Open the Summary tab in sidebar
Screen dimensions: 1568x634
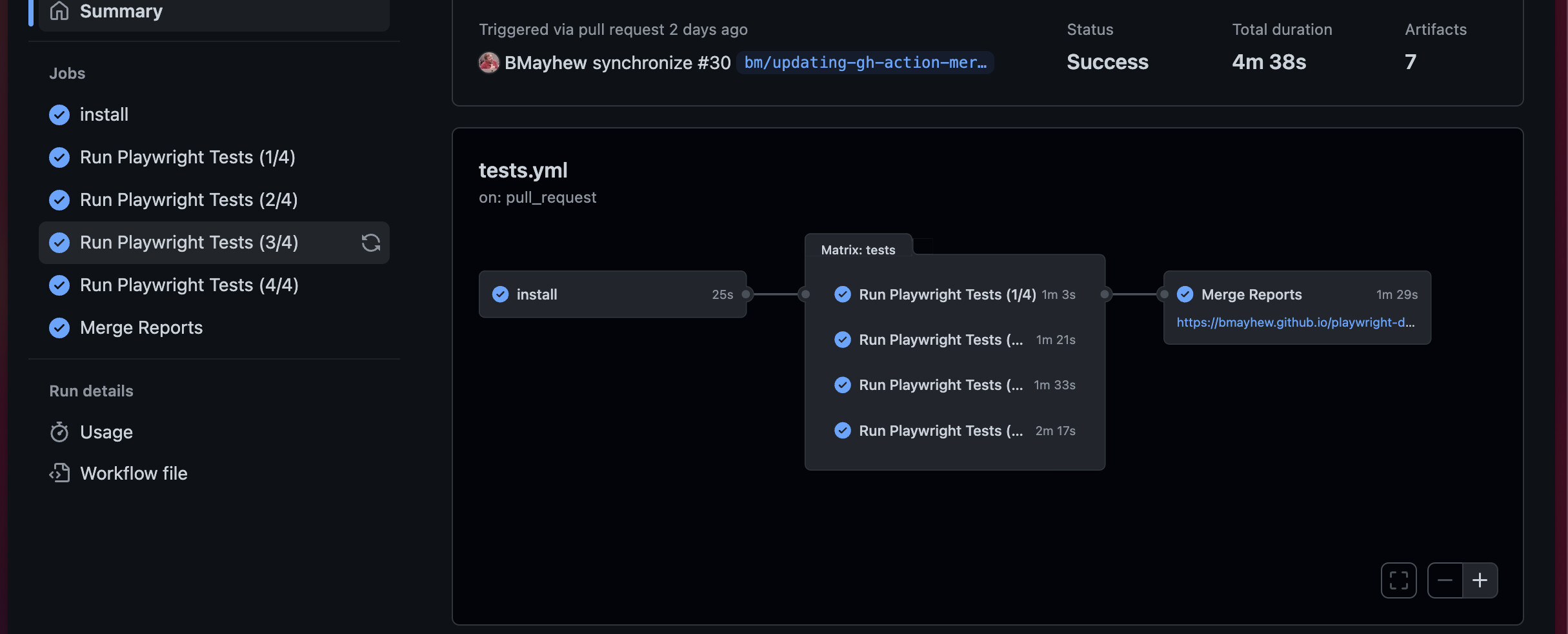click(x=121, y=11)
